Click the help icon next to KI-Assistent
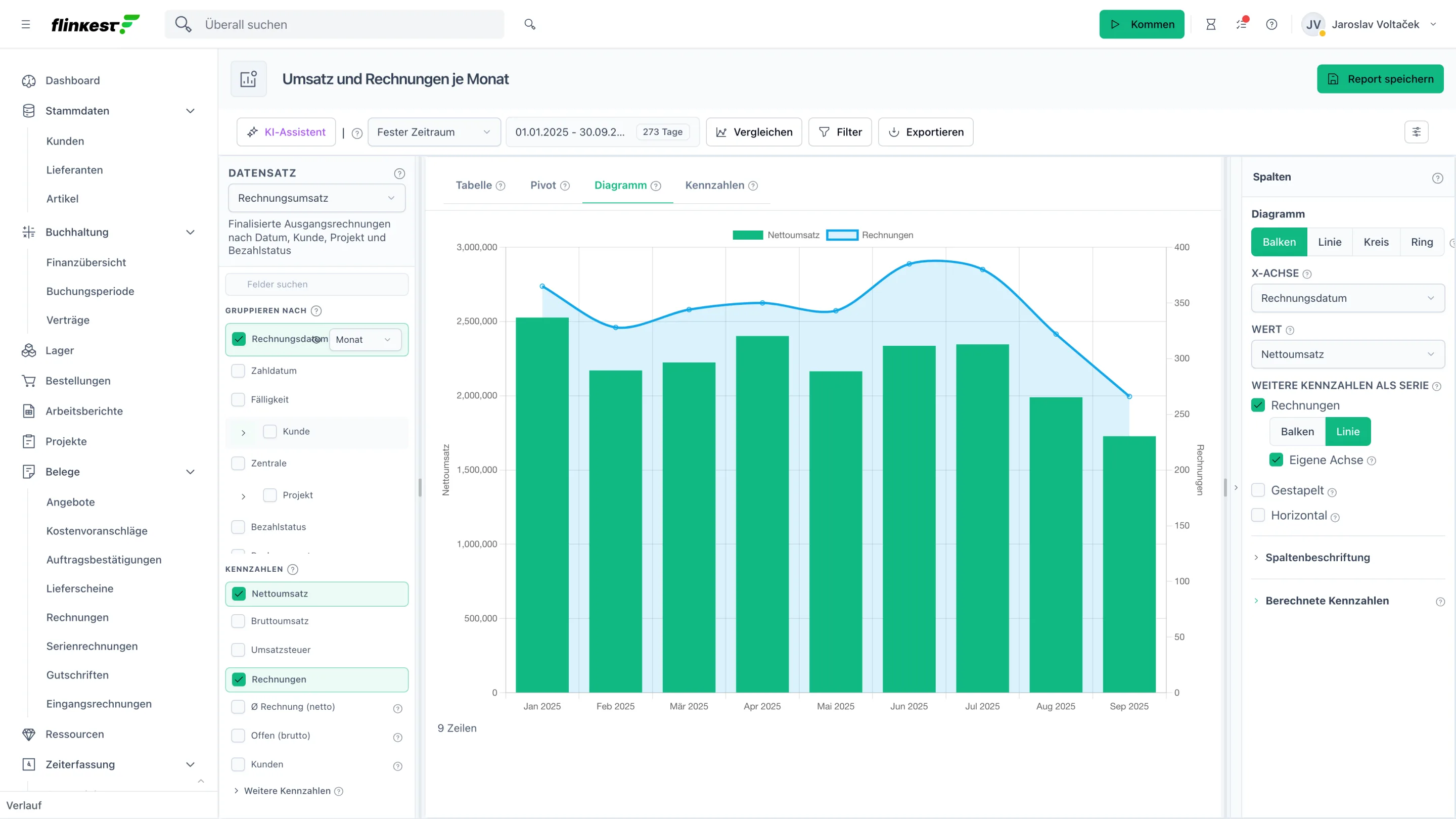Image resolution: width=1456 pixels, height=819 pixels. pyautogui.click(x=356, y=133)
